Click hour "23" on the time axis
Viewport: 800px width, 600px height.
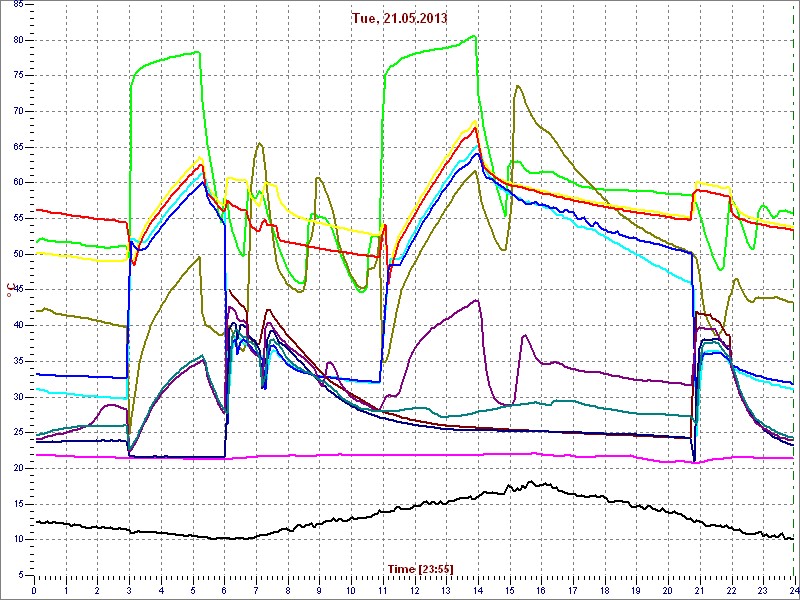pyautogui.click(x=762, y=590)
